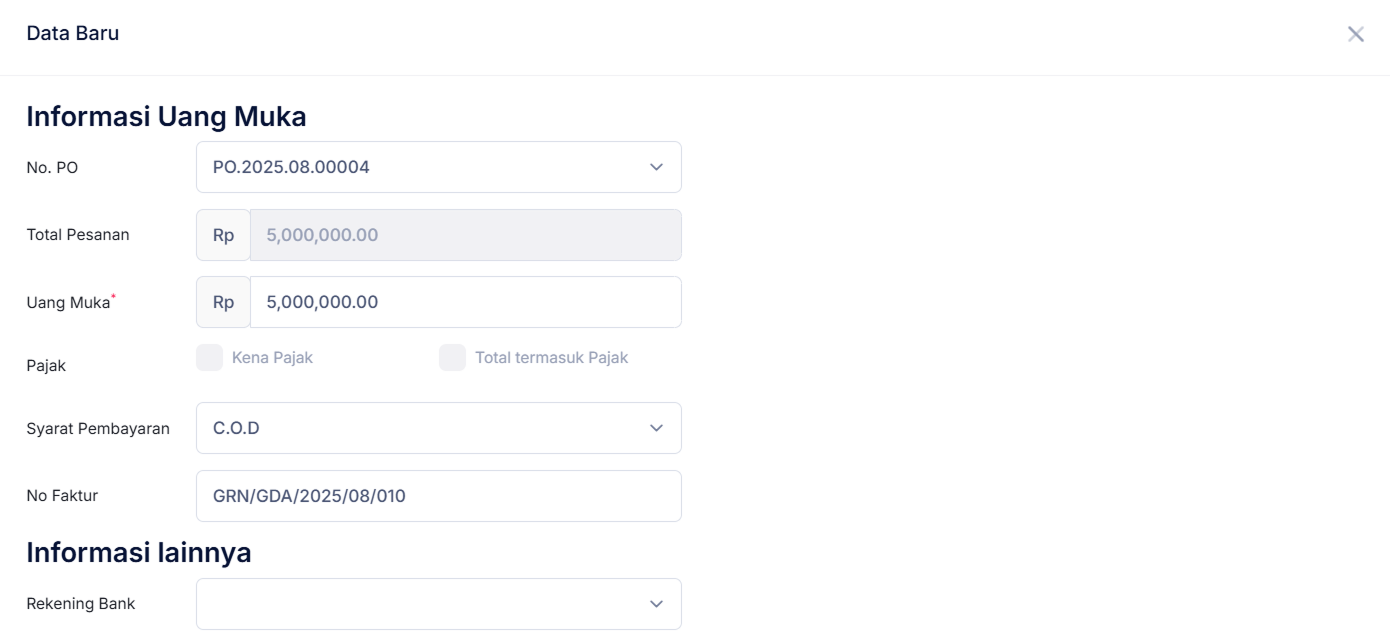1390x638 pixels.
Task: Click the Informasi Uang Muka heading
Action: click(x=166, y=117)
